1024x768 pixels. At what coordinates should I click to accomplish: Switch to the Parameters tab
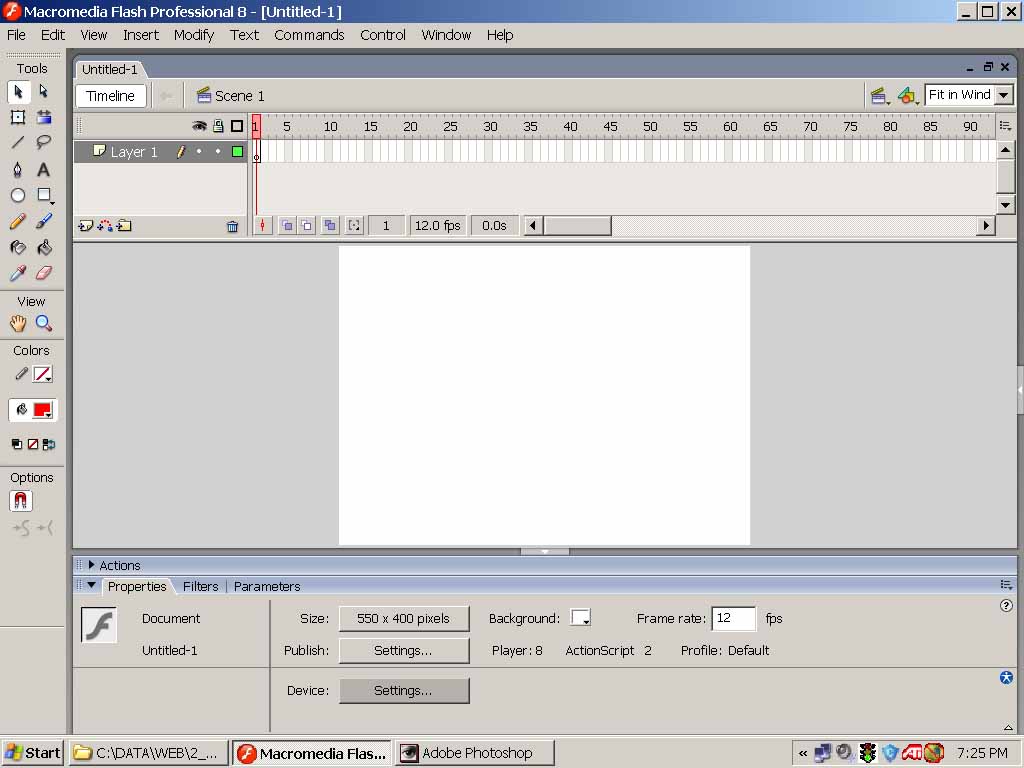[267, 586]
